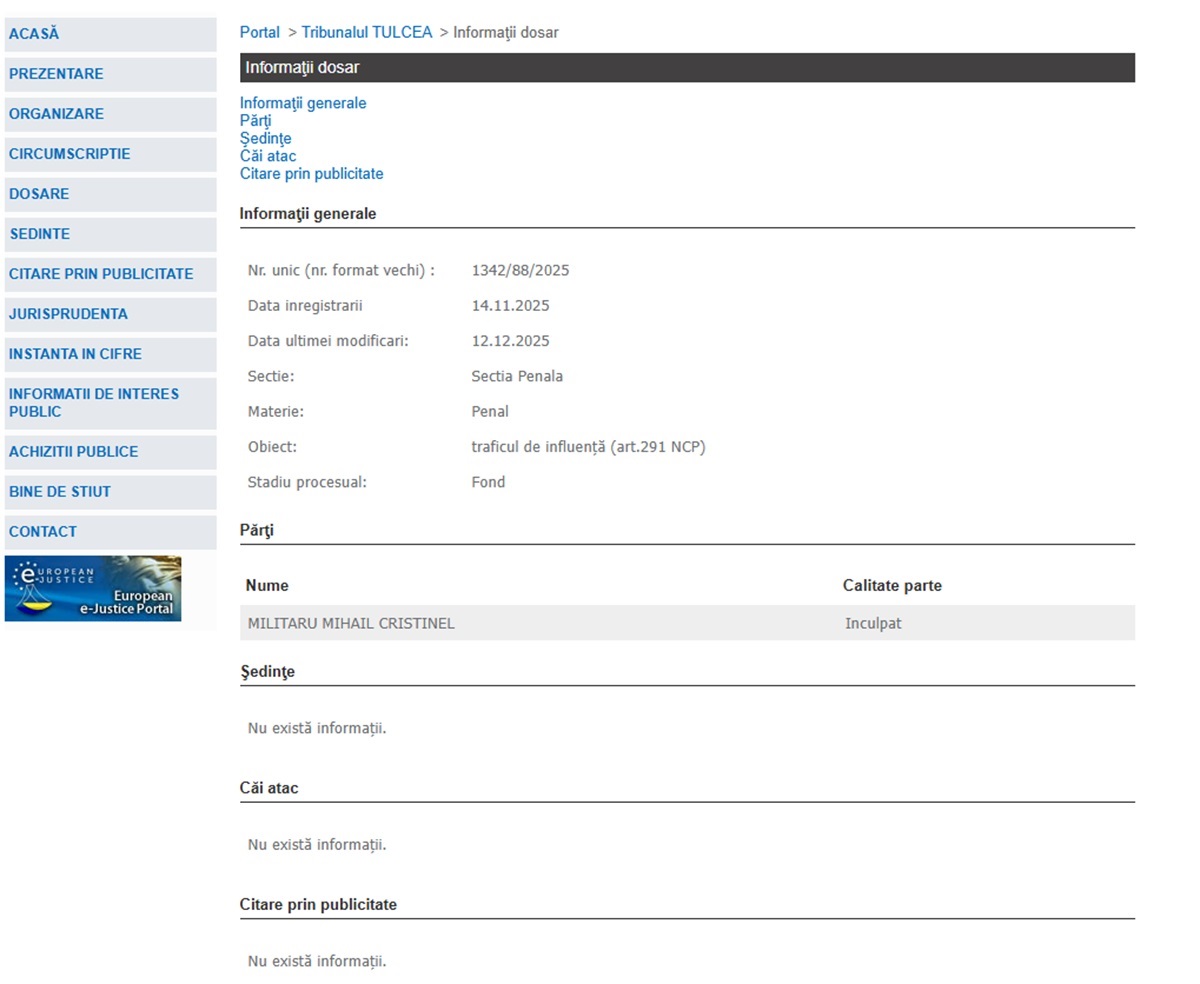Viewport: 1200px width, 984px height.
Task: Go to Tribunalul TULCEA breadcrumb
Action: tap(367, 32)
